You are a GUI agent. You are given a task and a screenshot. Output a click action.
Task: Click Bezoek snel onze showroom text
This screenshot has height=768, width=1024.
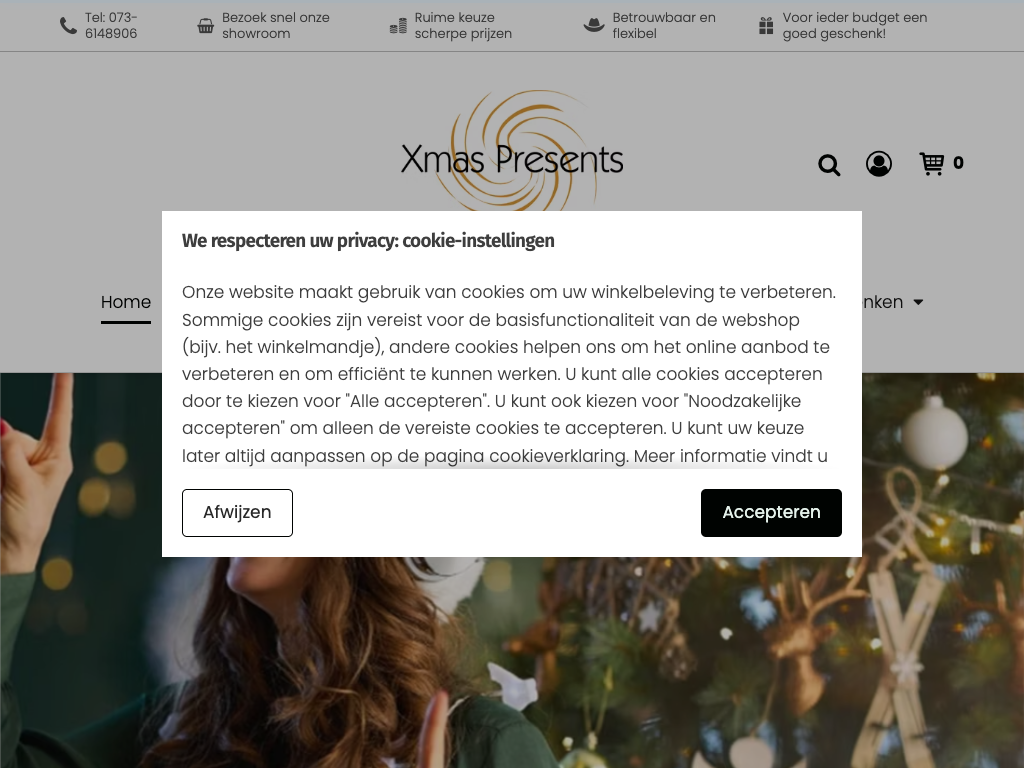pyautogui.click(x=276, y=25)
